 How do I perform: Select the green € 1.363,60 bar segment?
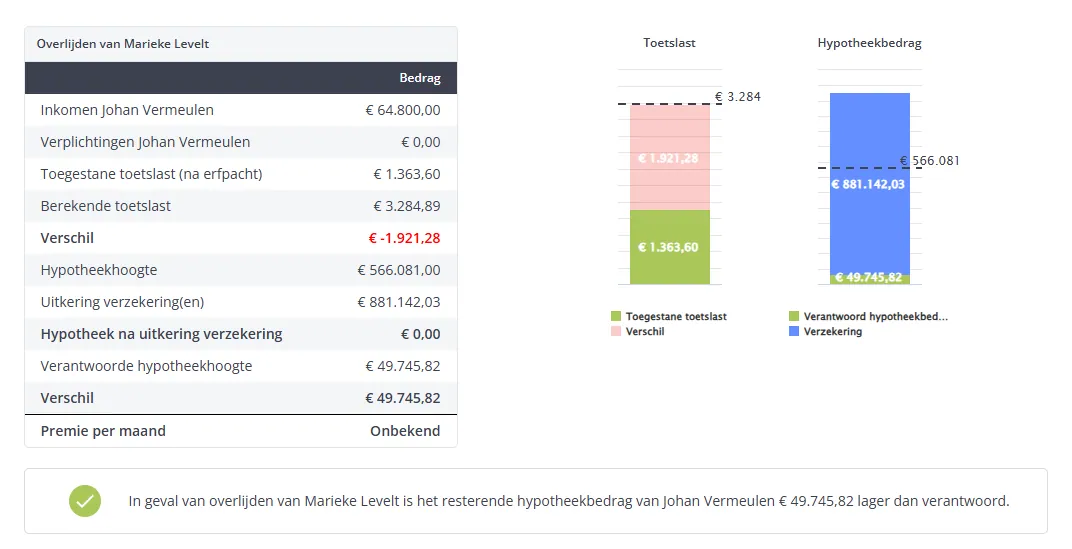(669, 247)
